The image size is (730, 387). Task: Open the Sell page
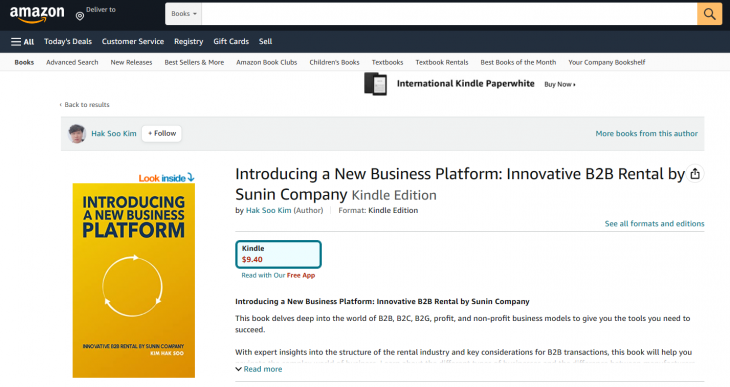(265, 41)
